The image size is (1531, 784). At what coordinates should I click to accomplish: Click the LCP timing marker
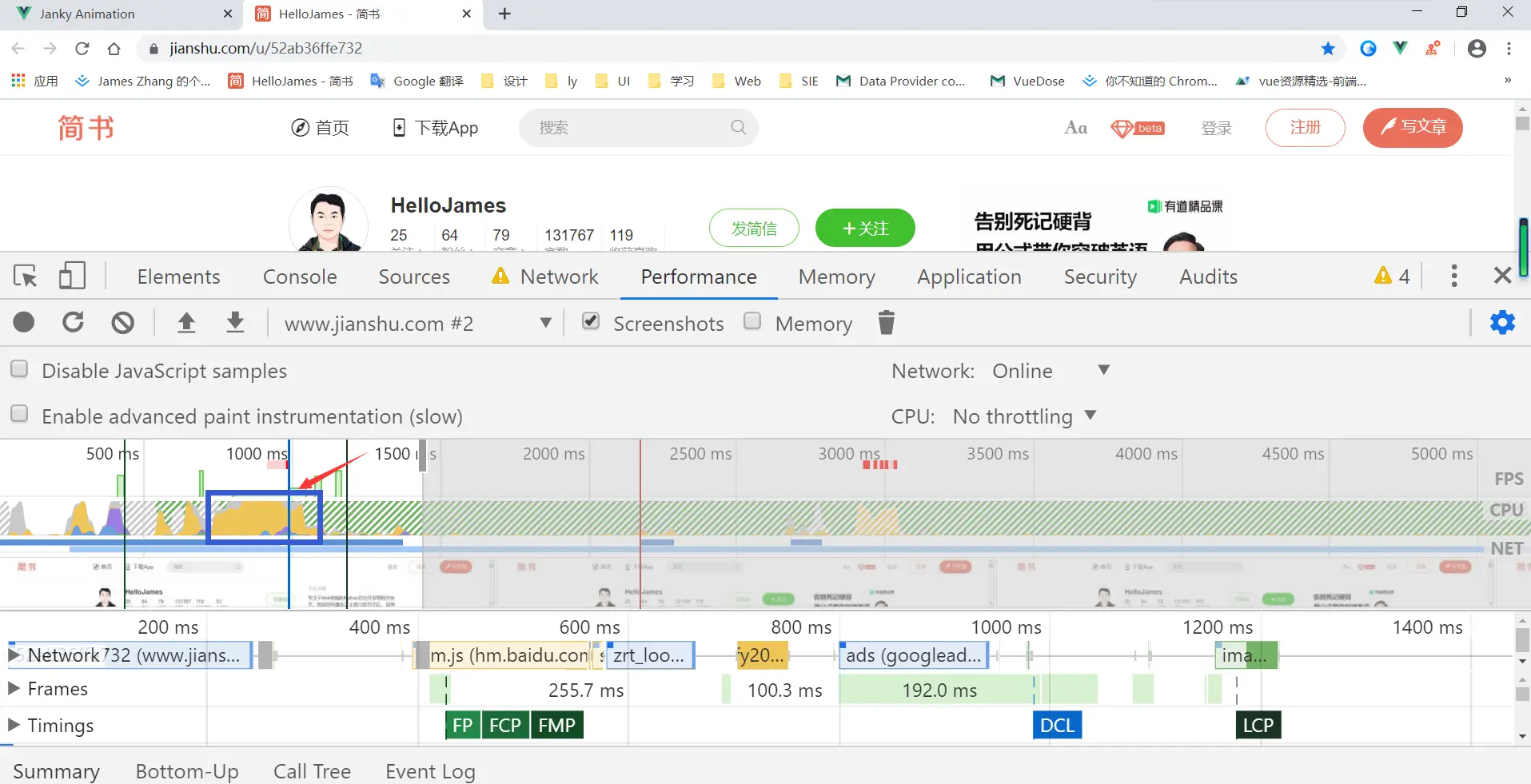(x=1258, y=725)
